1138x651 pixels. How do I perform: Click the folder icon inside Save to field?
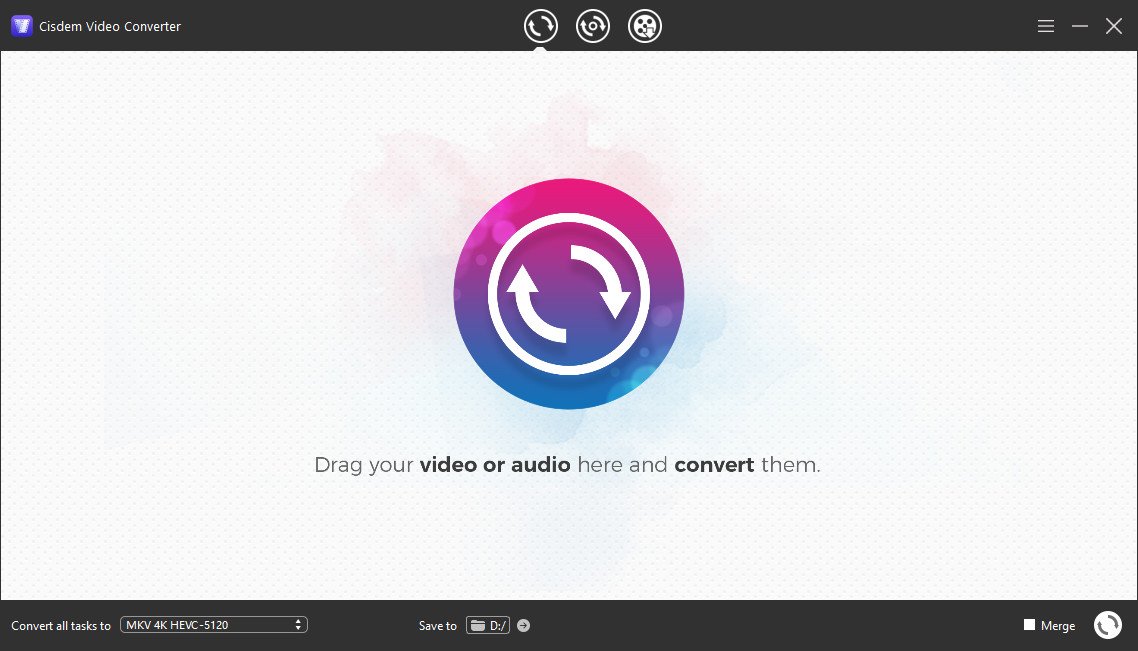[x=478, y=626]
